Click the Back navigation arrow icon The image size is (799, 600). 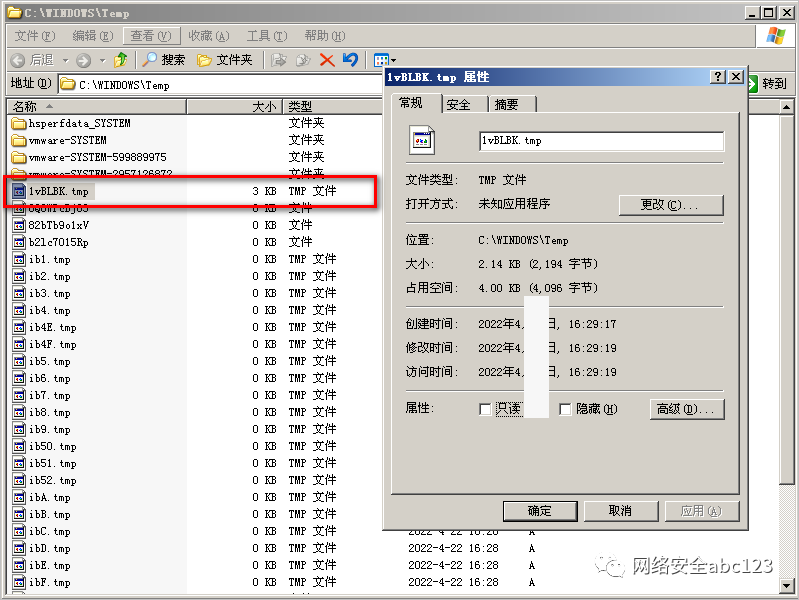[x=17, y=60]
